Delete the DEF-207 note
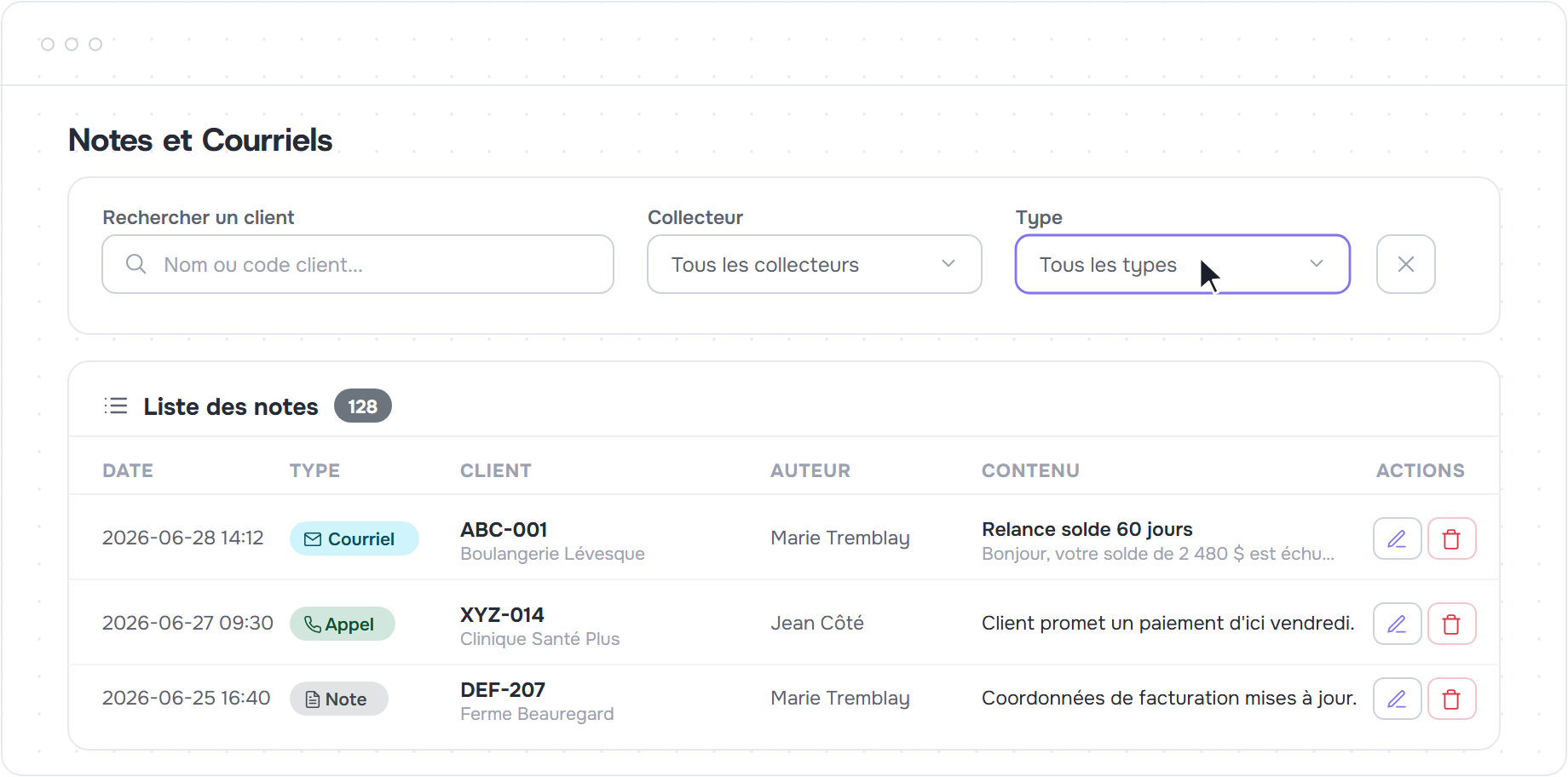 coord(1451,699)
